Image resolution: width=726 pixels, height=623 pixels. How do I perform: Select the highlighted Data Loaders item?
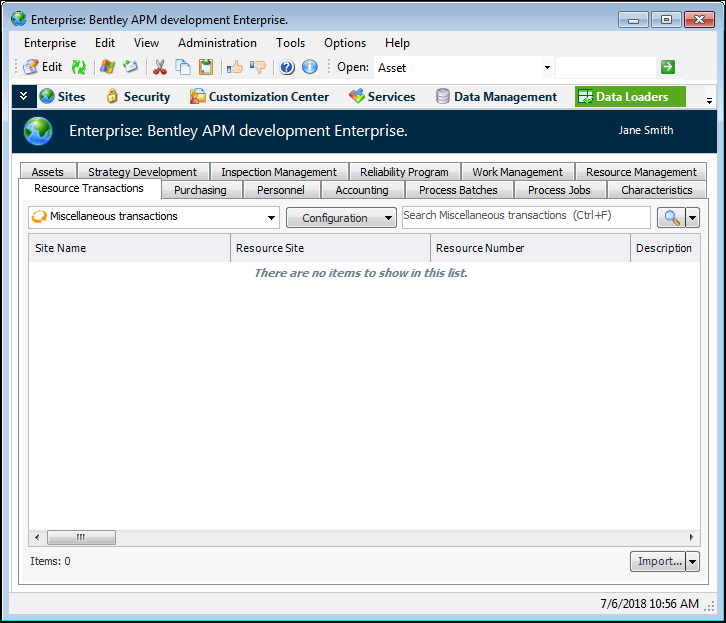[630, 96]
